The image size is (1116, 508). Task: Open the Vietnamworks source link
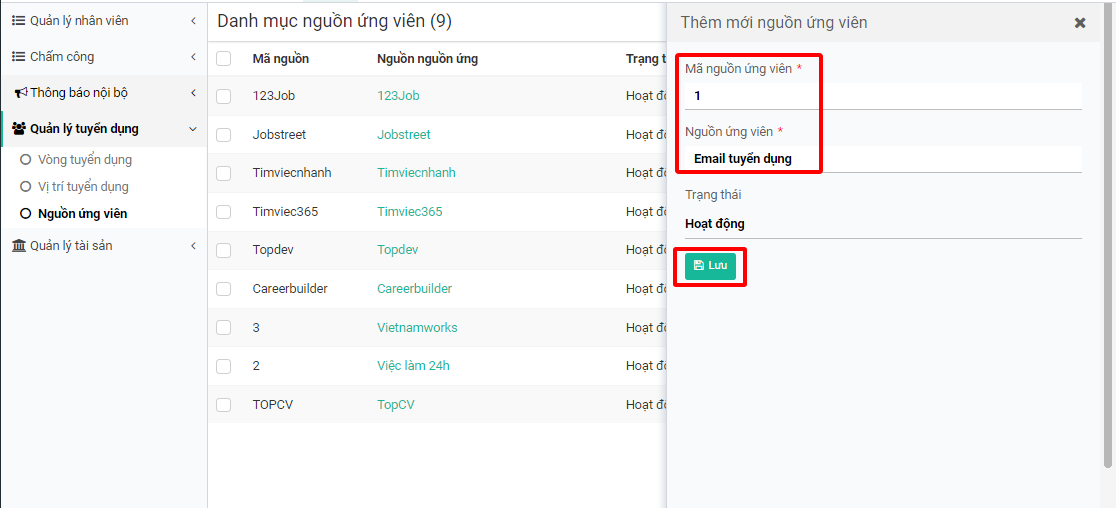tap(417, 327)
